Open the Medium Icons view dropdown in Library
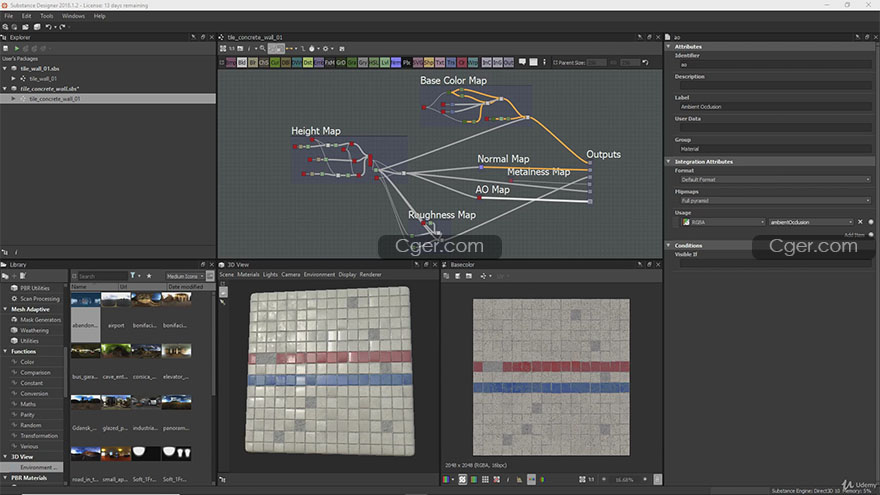Viewport: 880px width, 495px height. point(185,276)
